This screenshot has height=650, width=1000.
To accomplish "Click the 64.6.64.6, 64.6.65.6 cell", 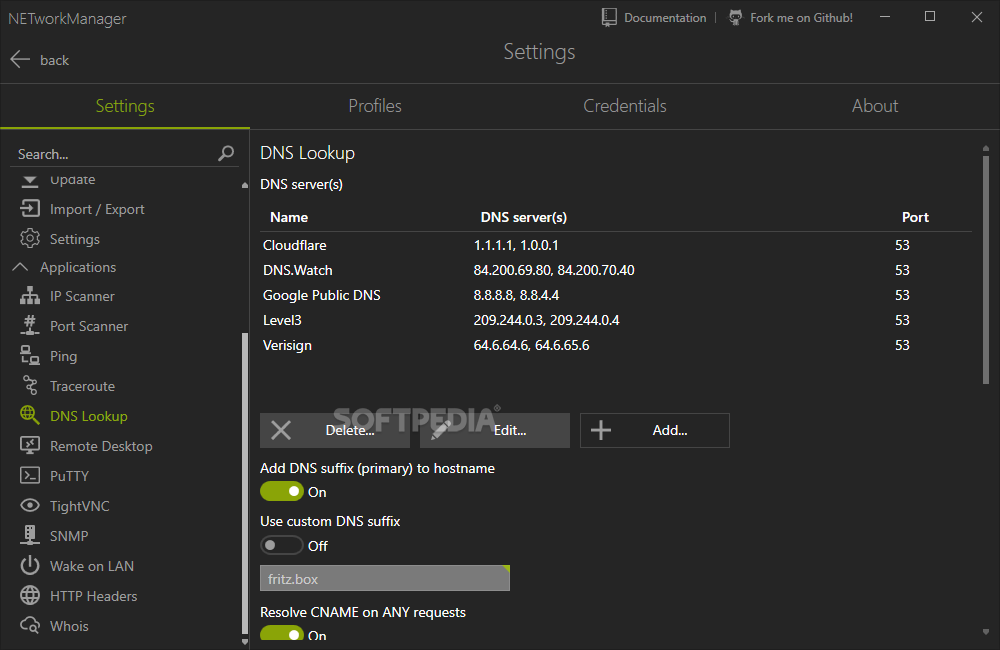I will [531, 345].
